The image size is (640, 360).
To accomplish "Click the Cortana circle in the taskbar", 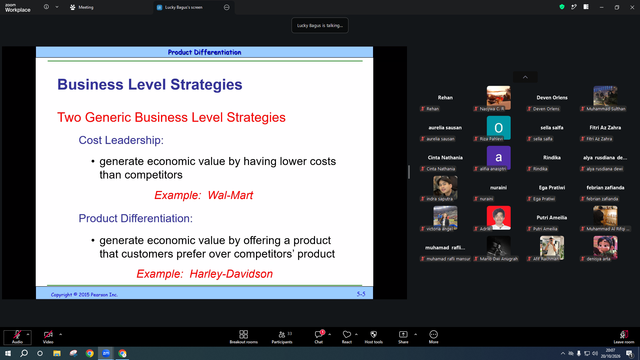I will (40, 353).
